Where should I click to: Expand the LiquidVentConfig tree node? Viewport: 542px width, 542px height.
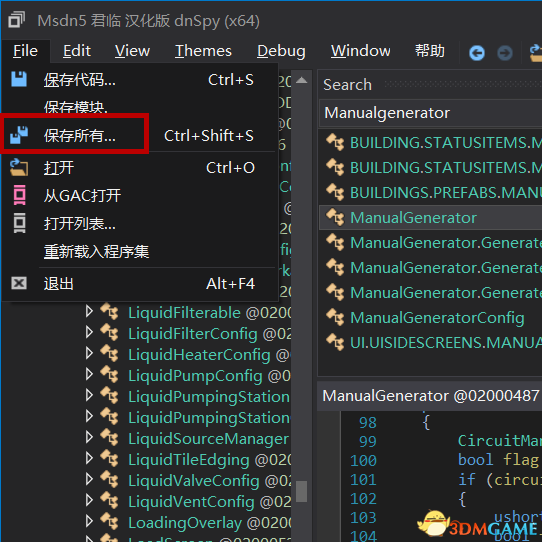click(89, 500)
